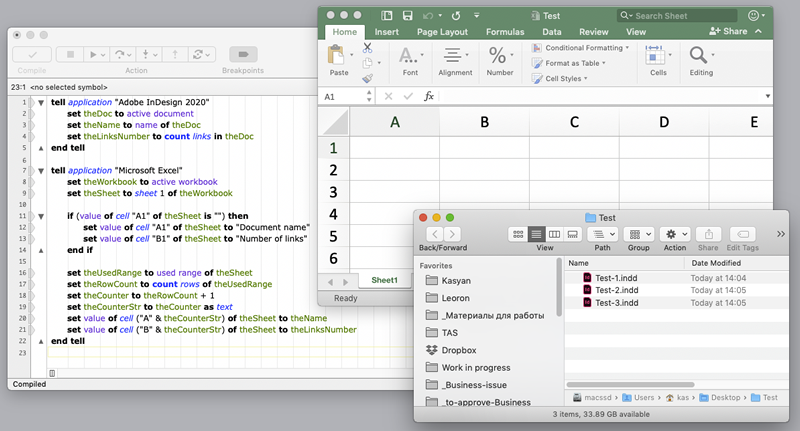Open the Font group icon in Excel
This screenshot has width=800, height=431.
point(408,55)
